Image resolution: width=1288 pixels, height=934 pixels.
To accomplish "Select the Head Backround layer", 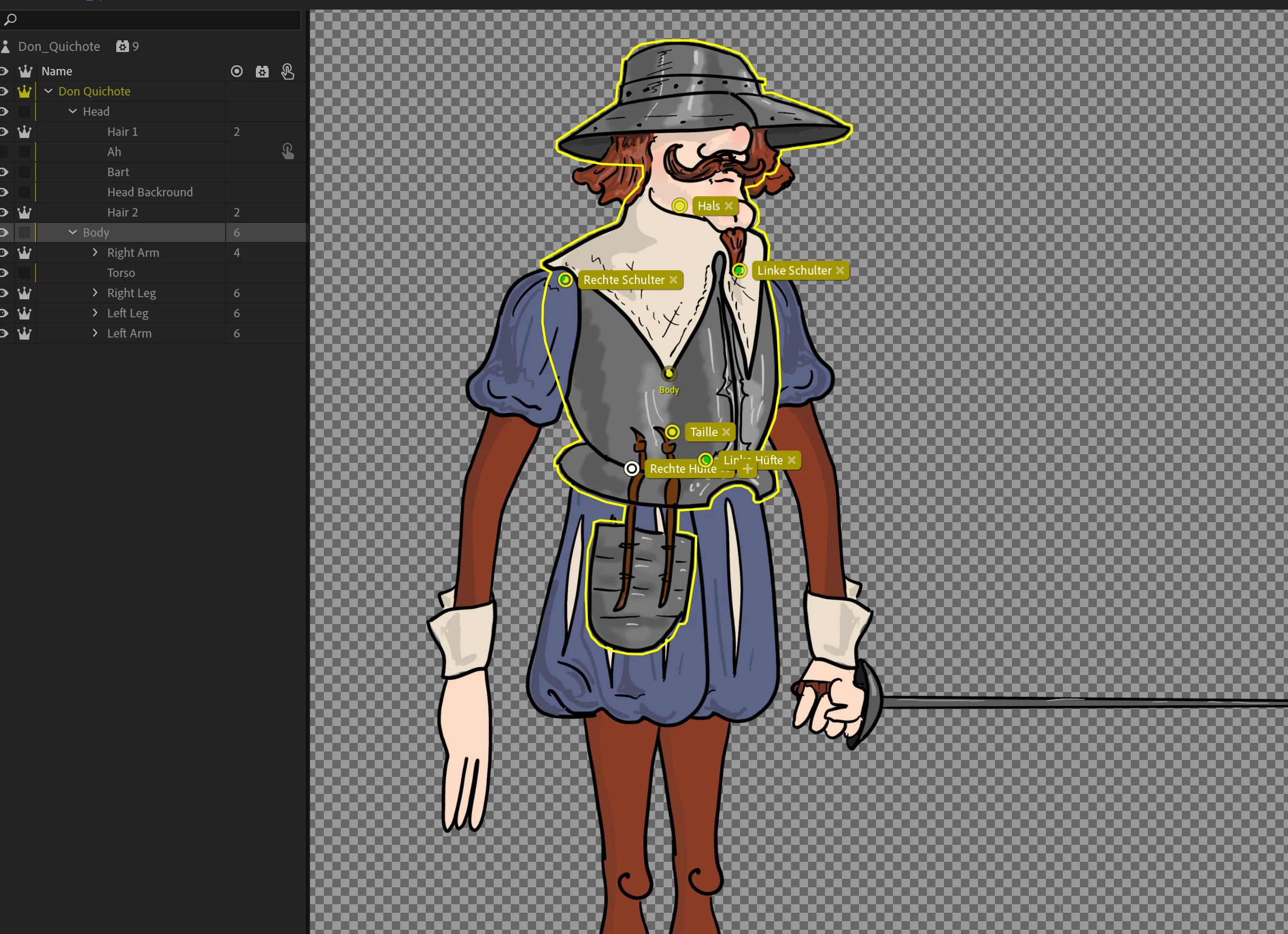I will 150,192.
